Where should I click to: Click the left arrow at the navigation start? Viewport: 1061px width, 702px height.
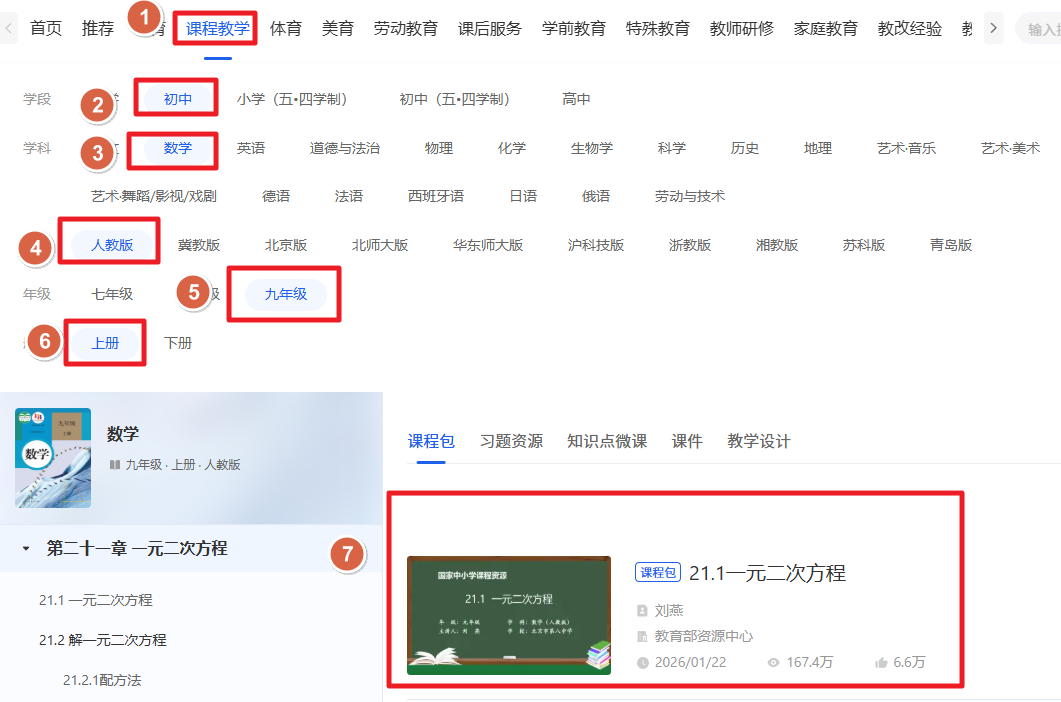tap(8, 28)
